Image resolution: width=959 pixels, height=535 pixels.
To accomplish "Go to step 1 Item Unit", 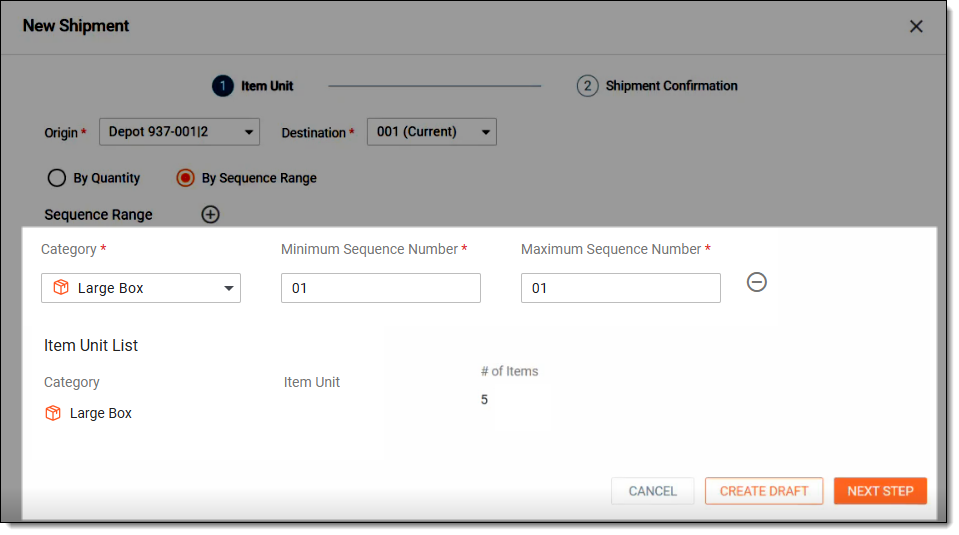I will click(x=253, y=86).
